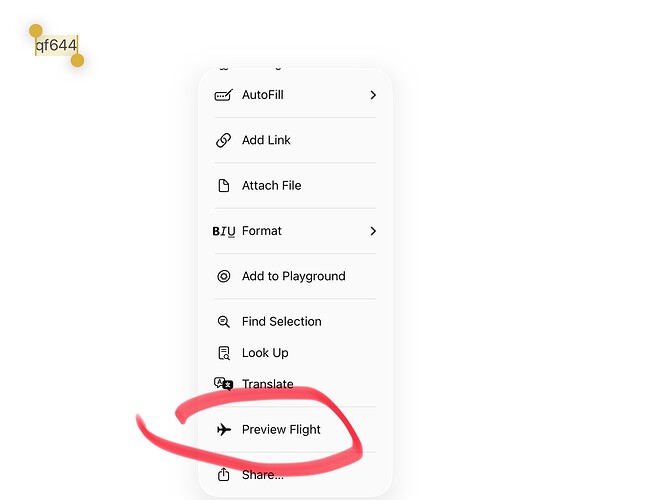Choose the Translate text label

coord(267,384)
